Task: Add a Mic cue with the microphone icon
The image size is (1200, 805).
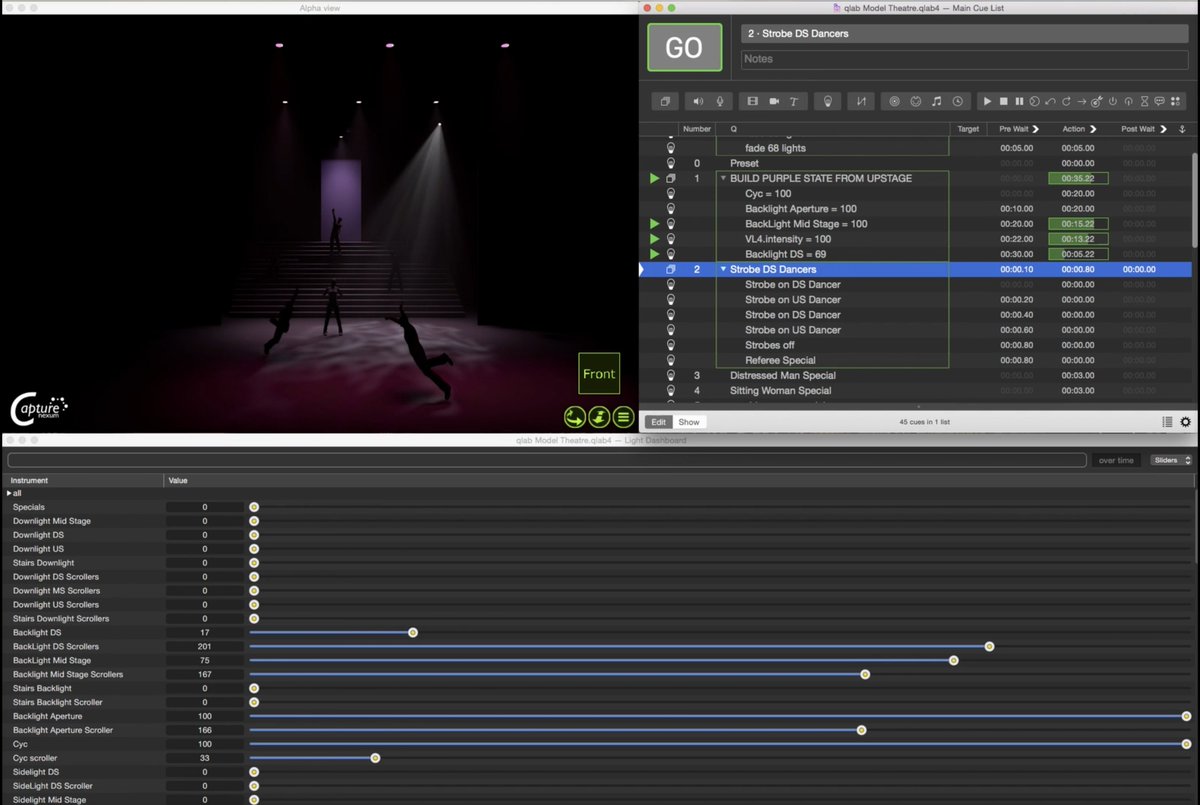Action: pyautogui.click(x=719, y=101)
